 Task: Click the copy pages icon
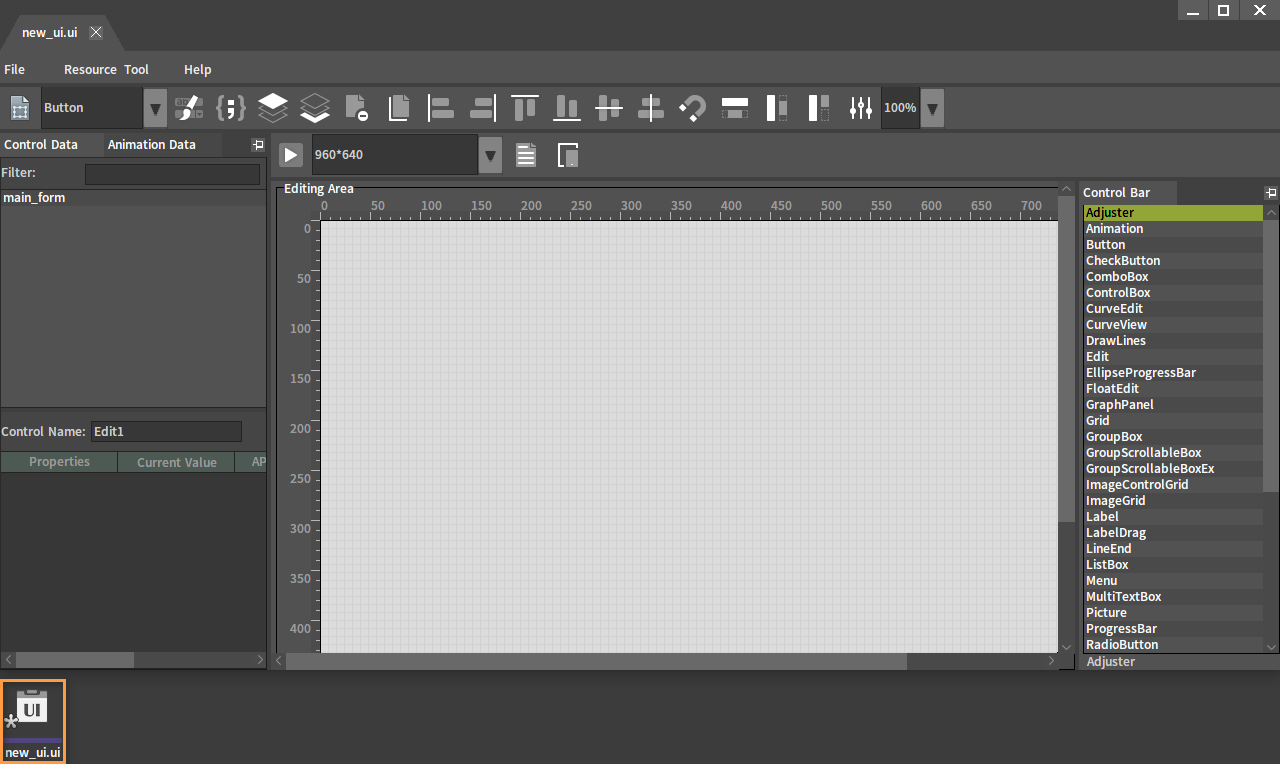pyautogui.click(x=399, y=108)
